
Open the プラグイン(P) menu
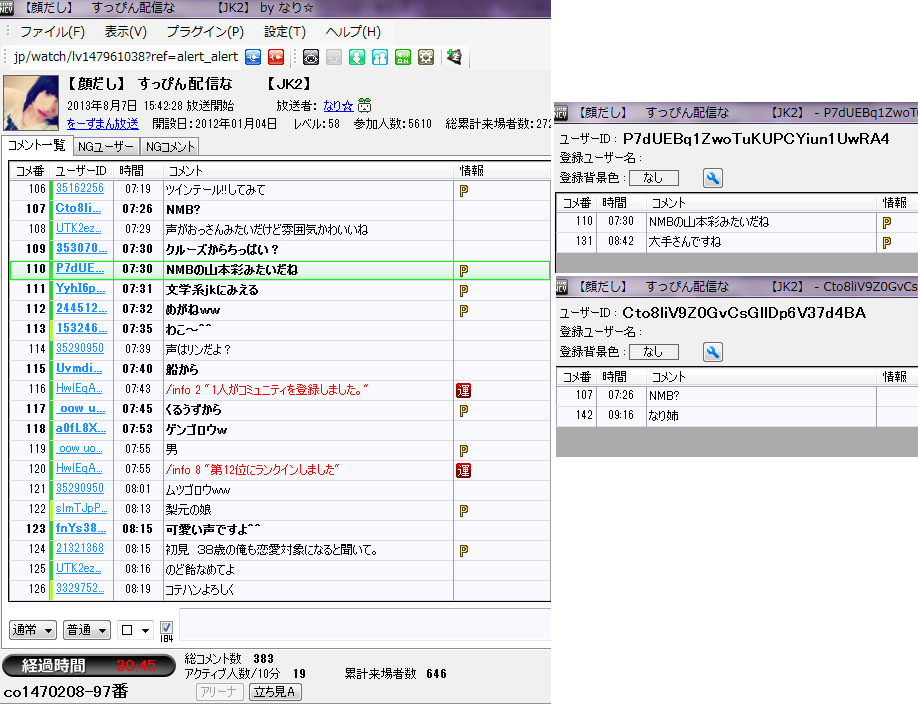point(205,32)
